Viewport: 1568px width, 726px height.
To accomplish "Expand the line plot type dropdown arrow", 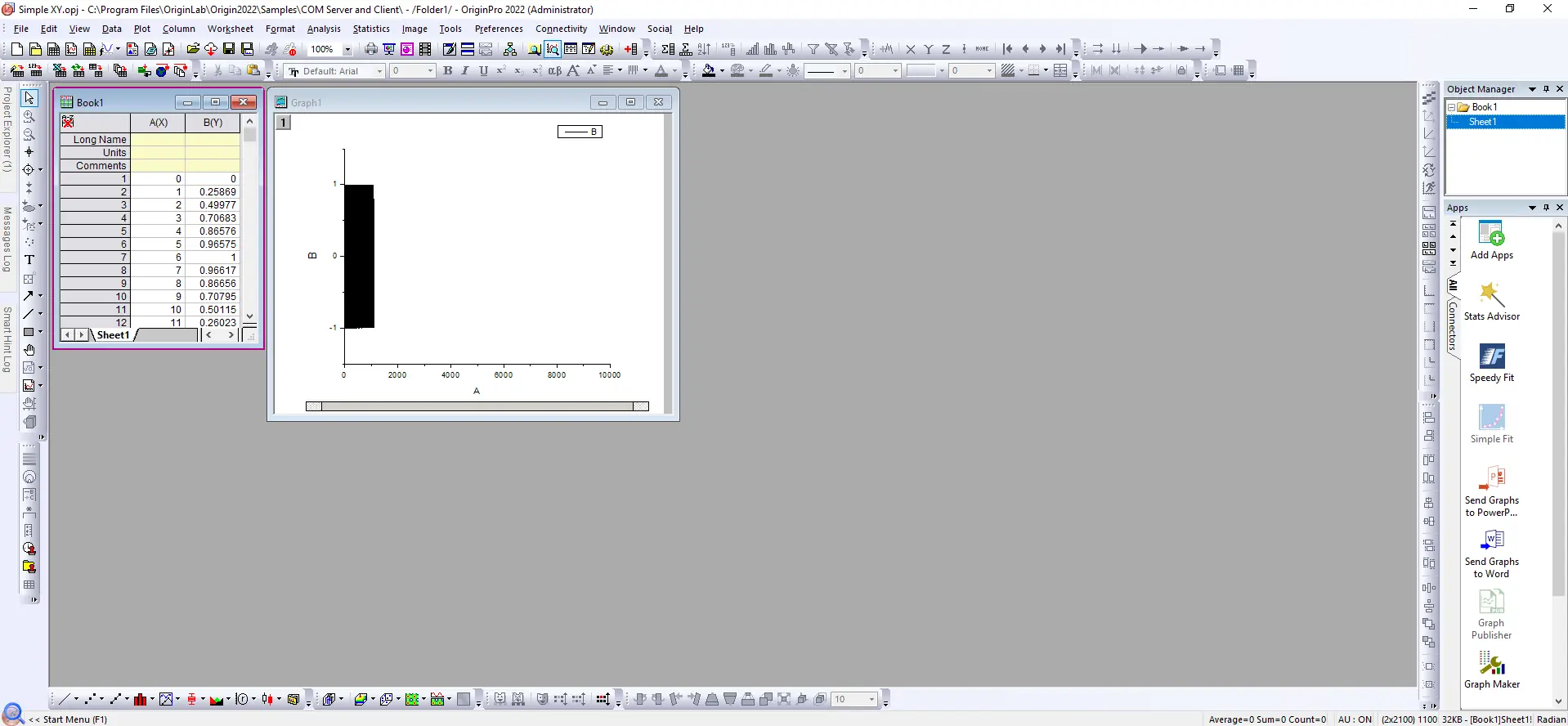I will pos(76,699).
